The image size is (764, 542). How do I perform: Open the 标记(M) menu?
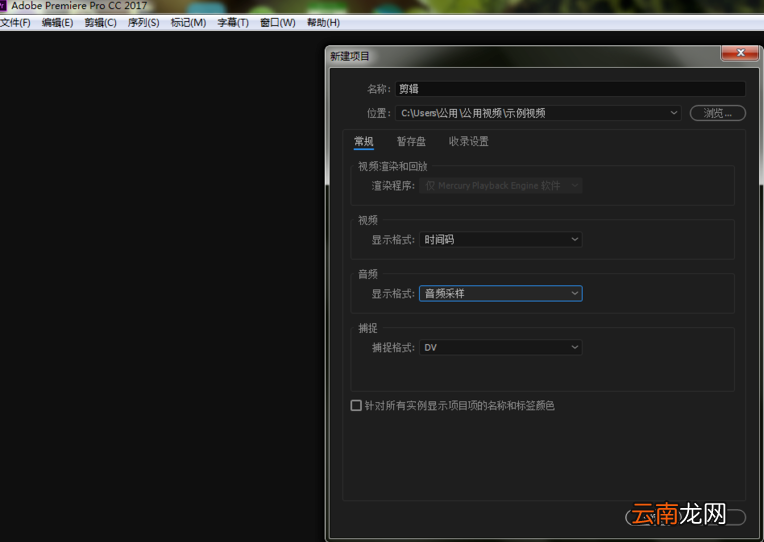click(x=188, y=23)
